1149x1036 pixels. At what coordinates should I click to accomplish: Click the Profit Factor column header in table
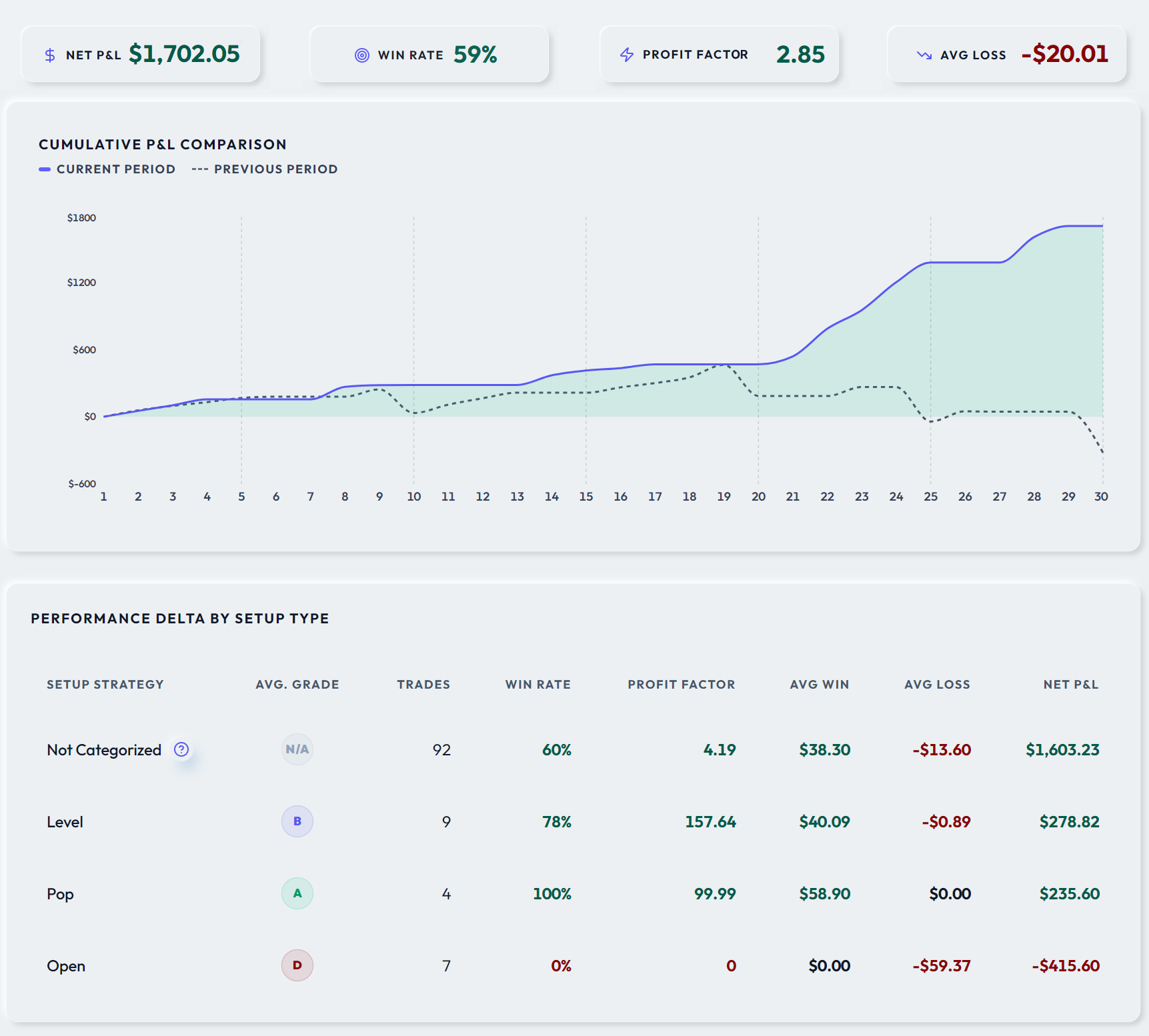click(682, 685)
